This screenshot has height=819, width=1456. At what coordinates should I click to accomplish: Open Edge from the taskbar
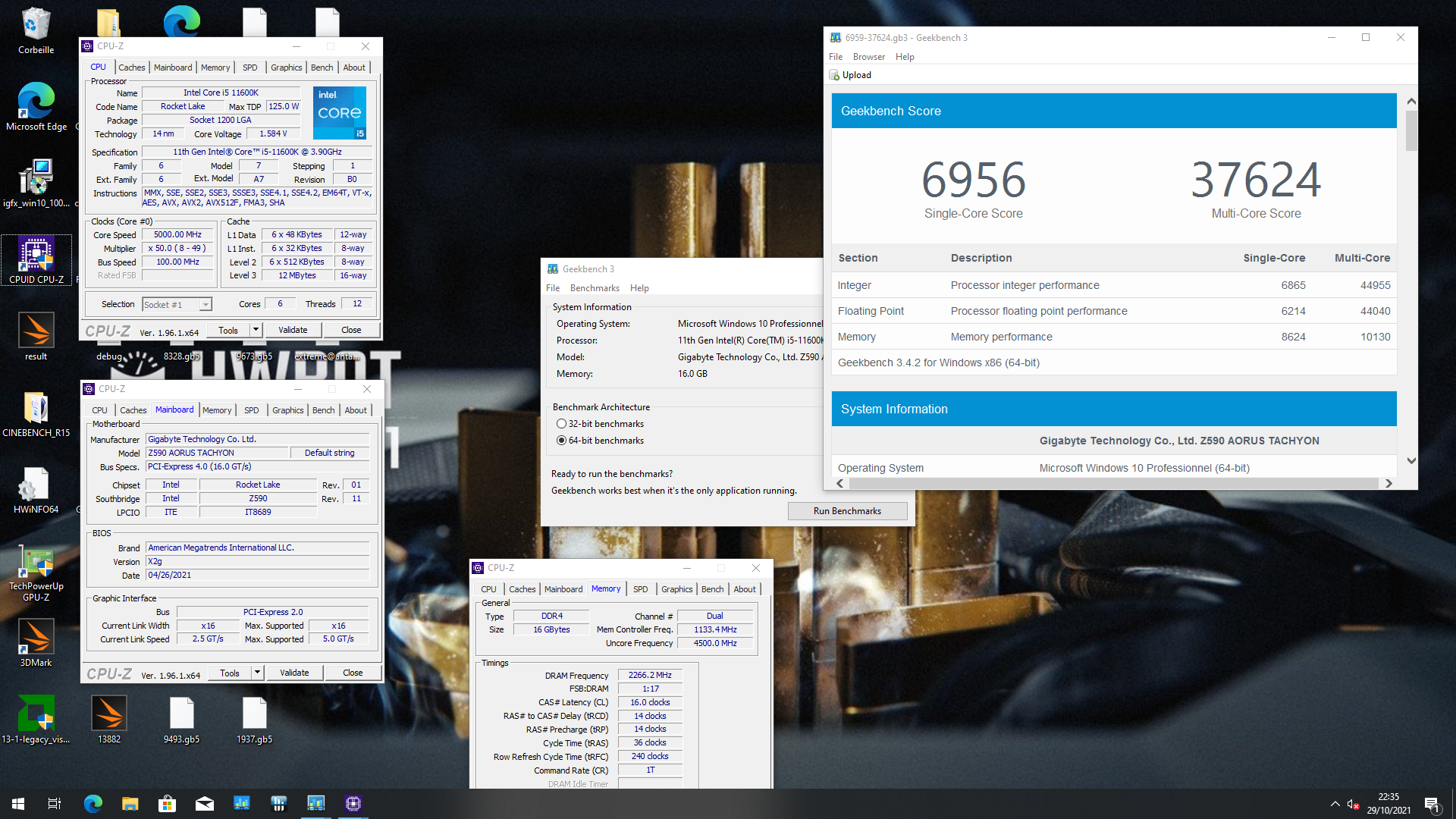pos(93,804)
